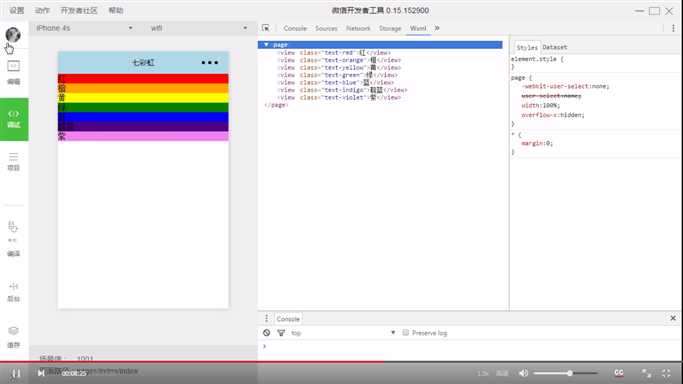
Task: Click the violet stripe in the simulator
Action: tap(143, 136)
